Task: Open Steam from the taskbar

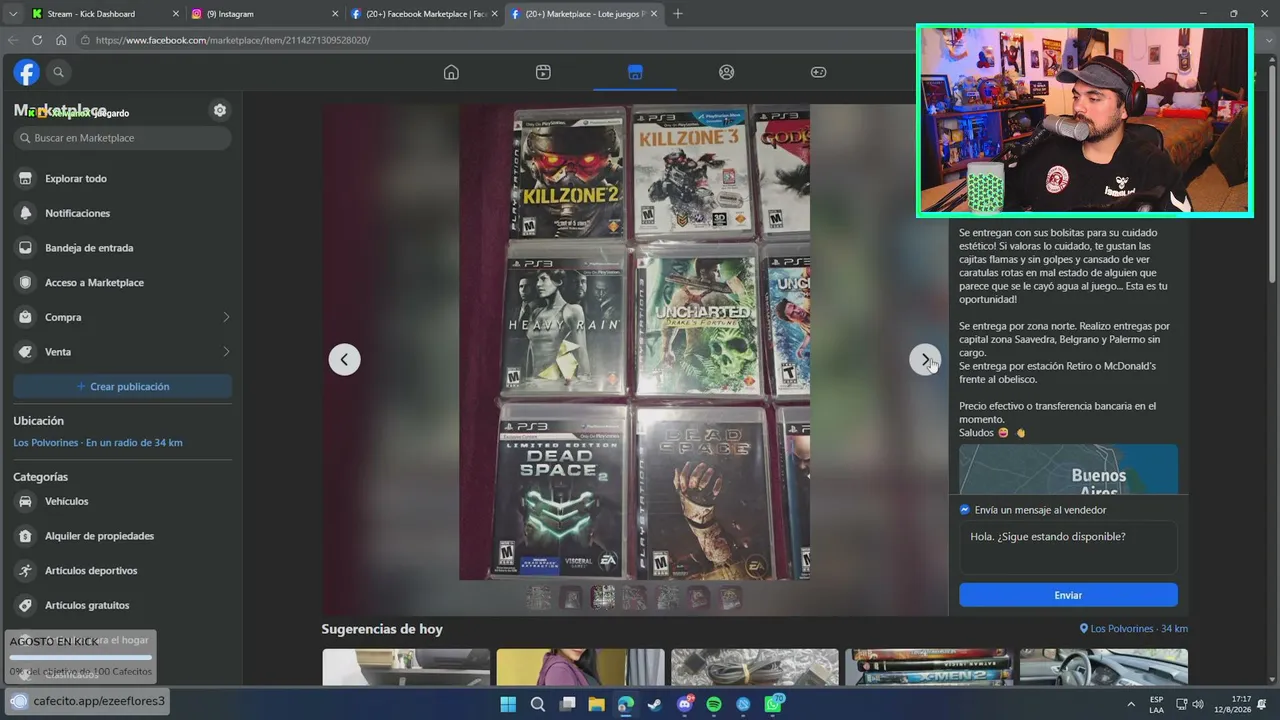Action: 654,704
